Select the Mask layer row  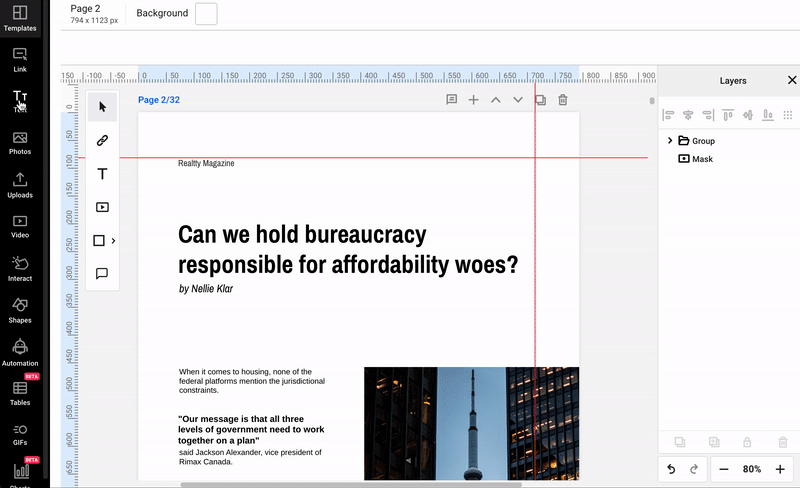729,159
